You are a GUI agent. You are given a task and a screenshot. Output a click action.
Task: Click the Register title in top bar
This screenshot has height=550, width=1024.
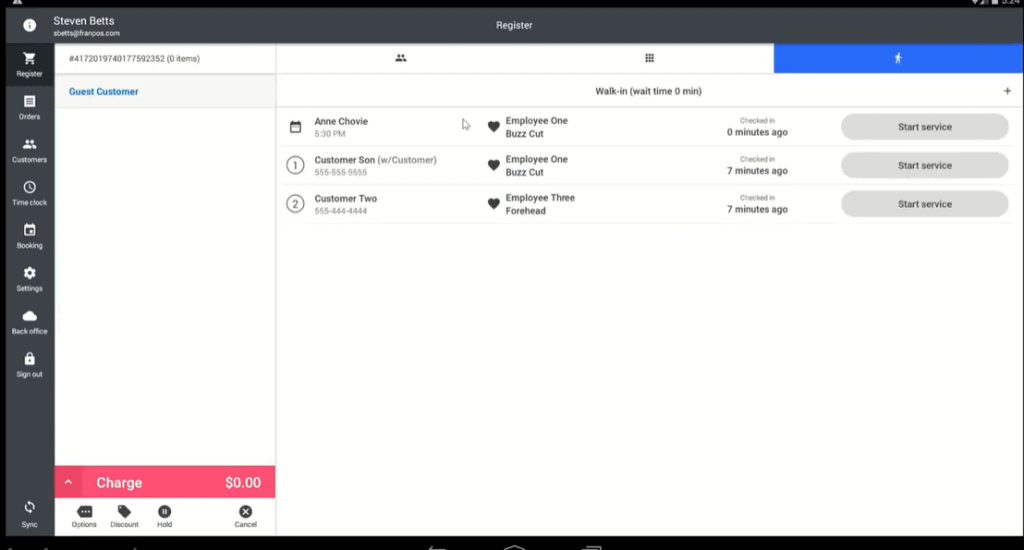(x=514, y=25)
